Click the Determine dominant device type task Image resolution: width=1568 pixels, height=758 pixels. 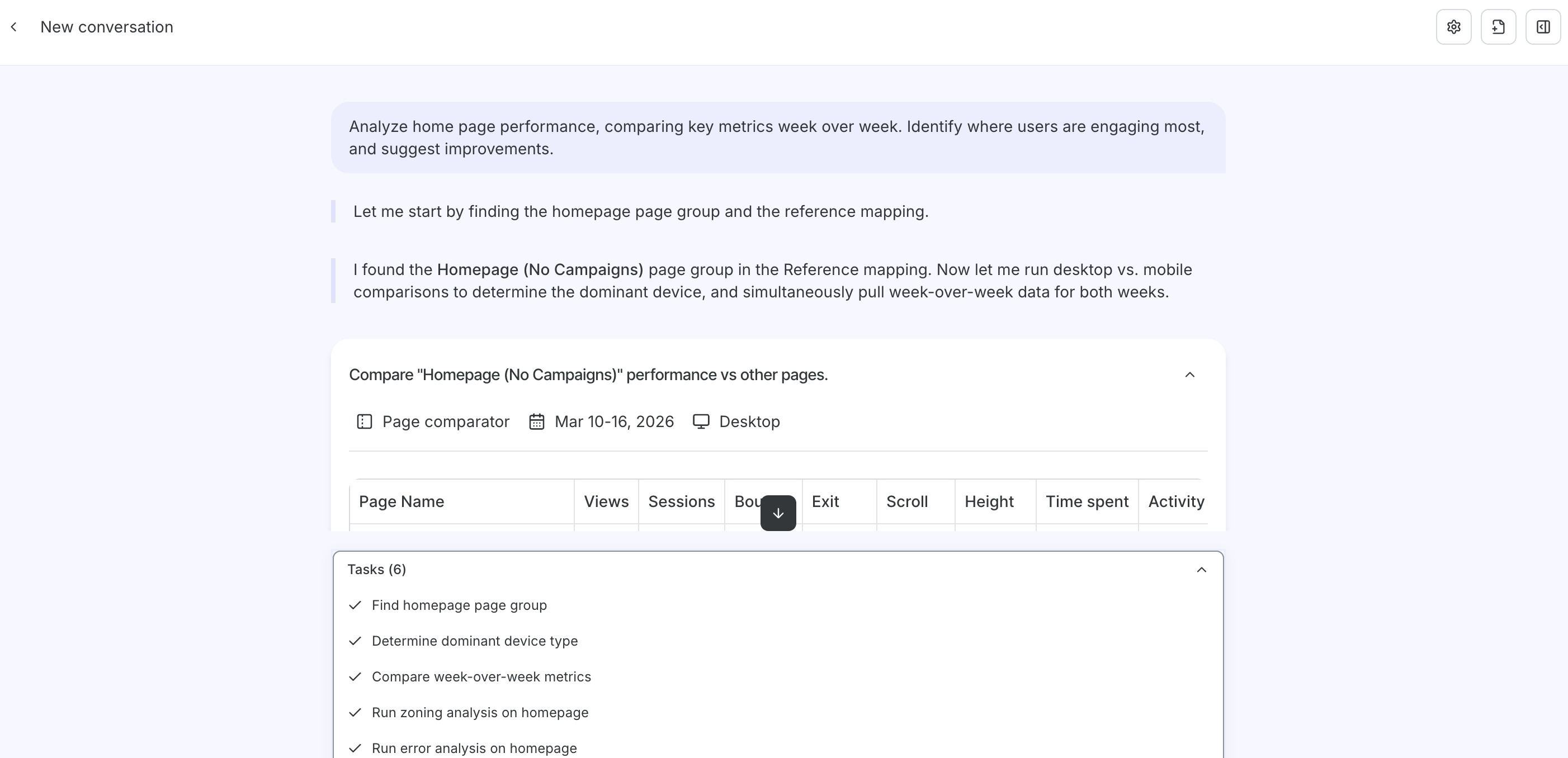click(475, 641)
